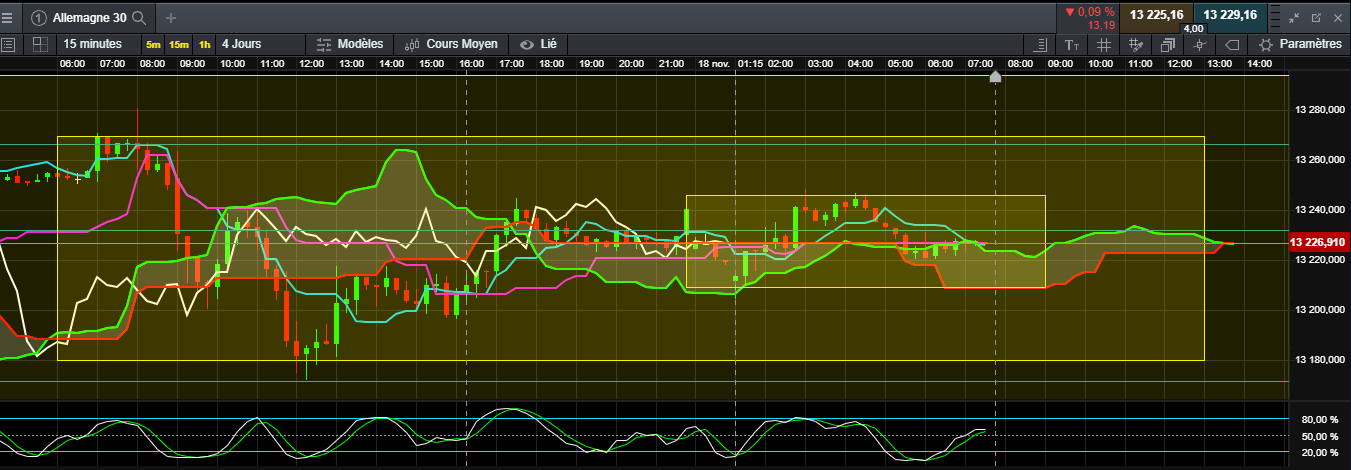Click the buy price 13 229,16

tap(1231, 14)
